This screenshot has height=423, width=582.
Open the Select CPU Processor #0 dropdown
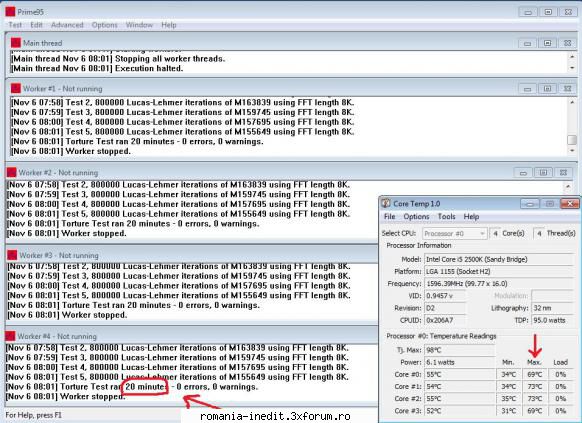tap(455, 233)
